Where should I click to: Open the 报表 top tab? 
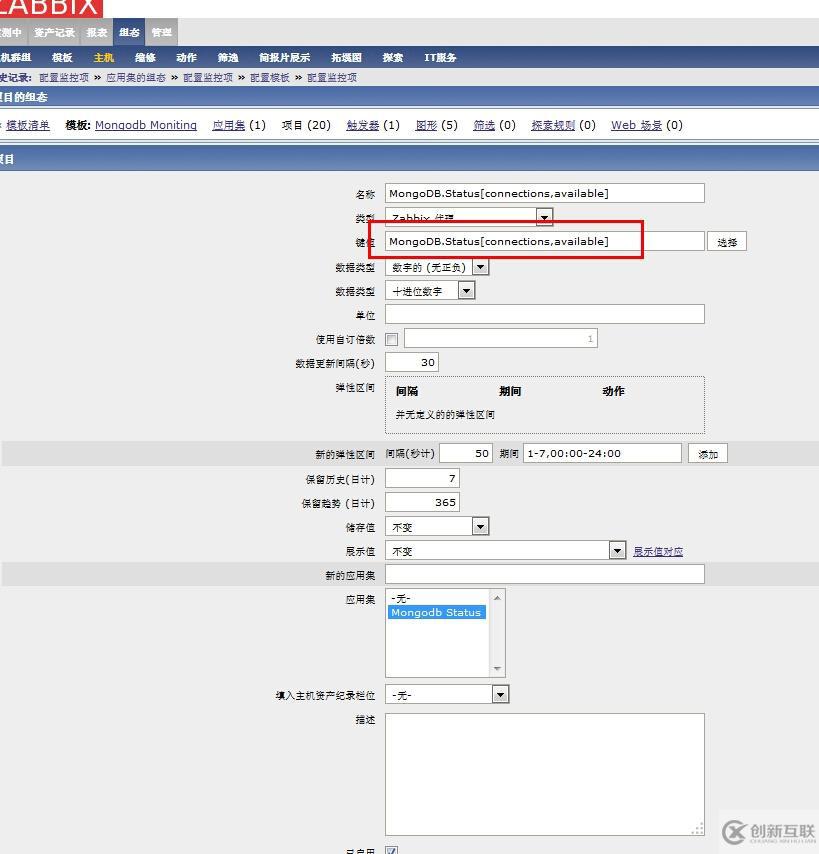(96, 33)
